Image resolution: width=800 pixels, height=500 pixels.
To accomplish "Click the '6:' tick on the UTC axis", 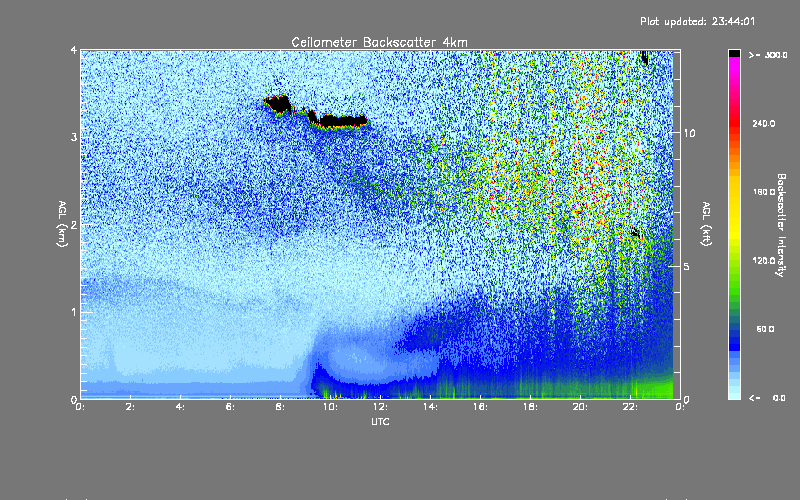I will tap(230, 407).
